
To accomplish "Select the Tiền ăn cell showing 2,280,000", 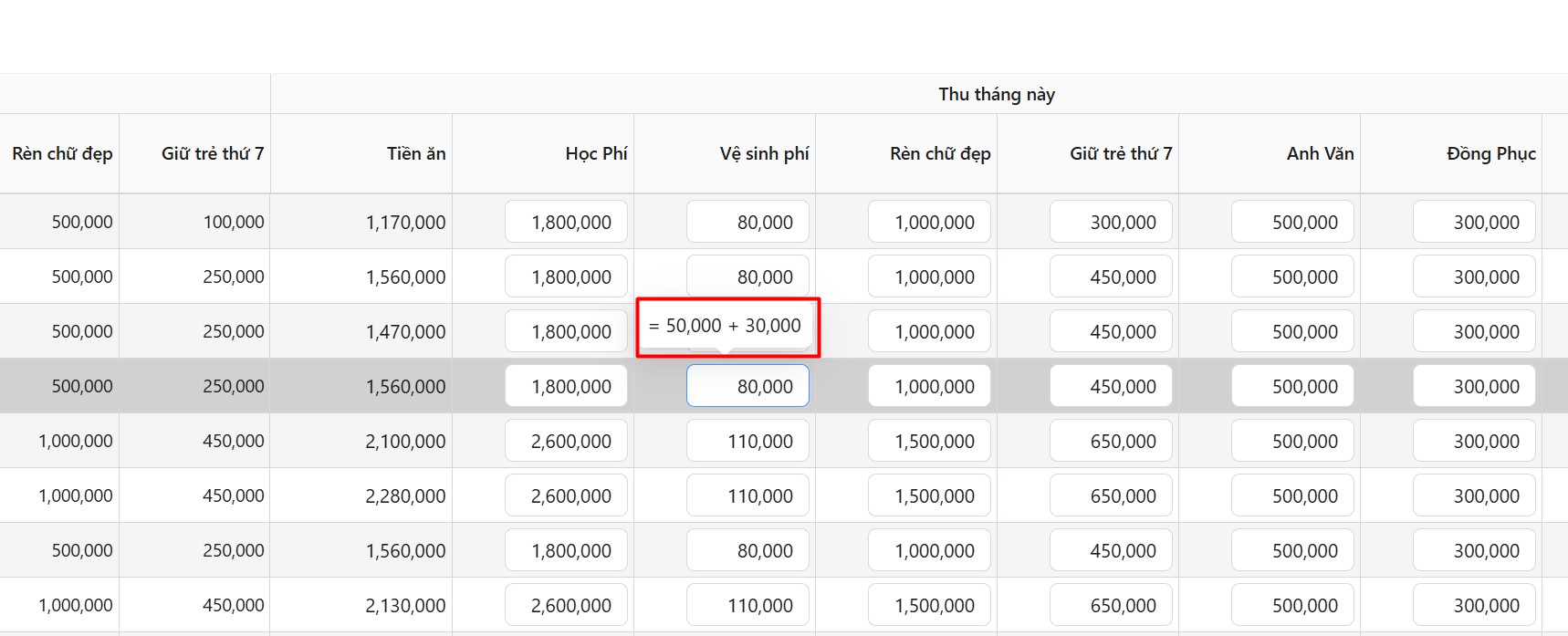I will coord(405,495).
